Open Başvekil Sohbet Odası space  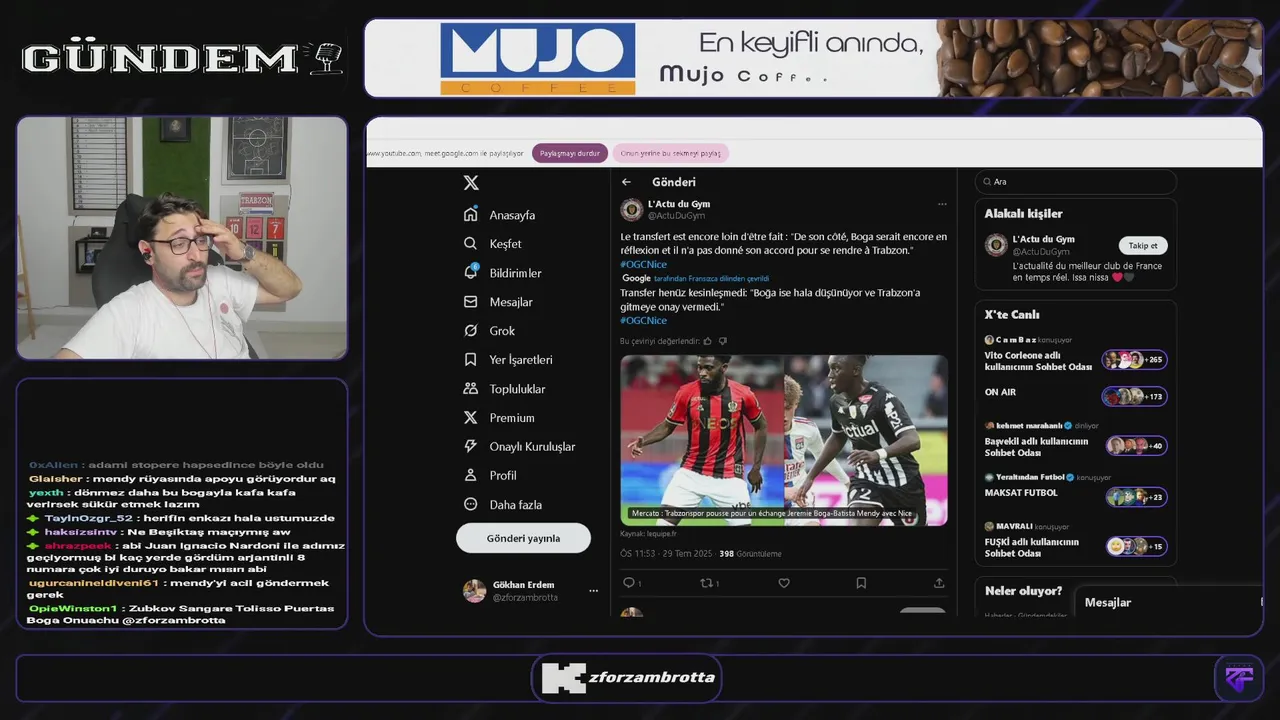(x=1036, y=447)
